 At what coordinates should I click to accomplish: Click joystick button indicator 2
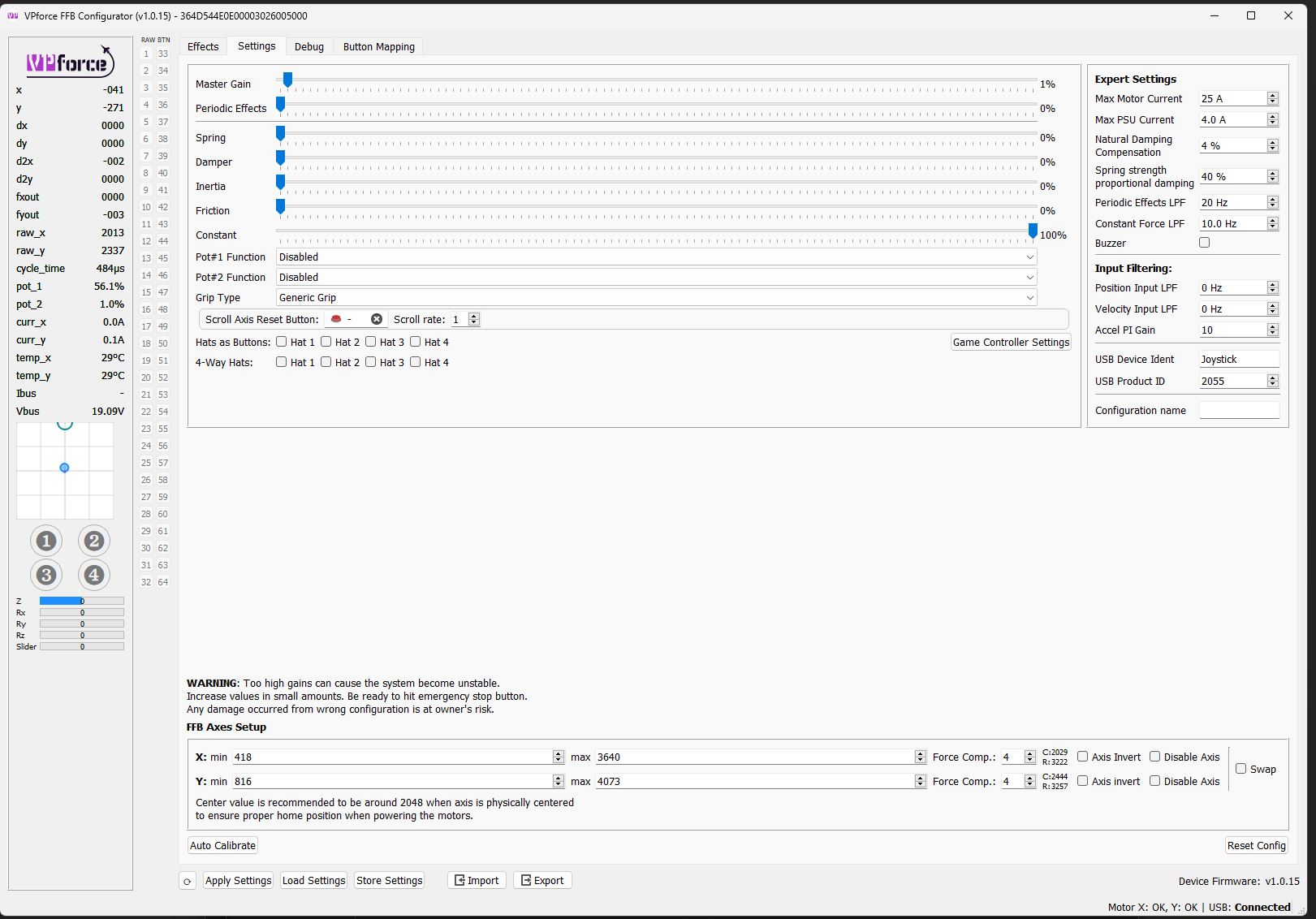coord(94,541)
